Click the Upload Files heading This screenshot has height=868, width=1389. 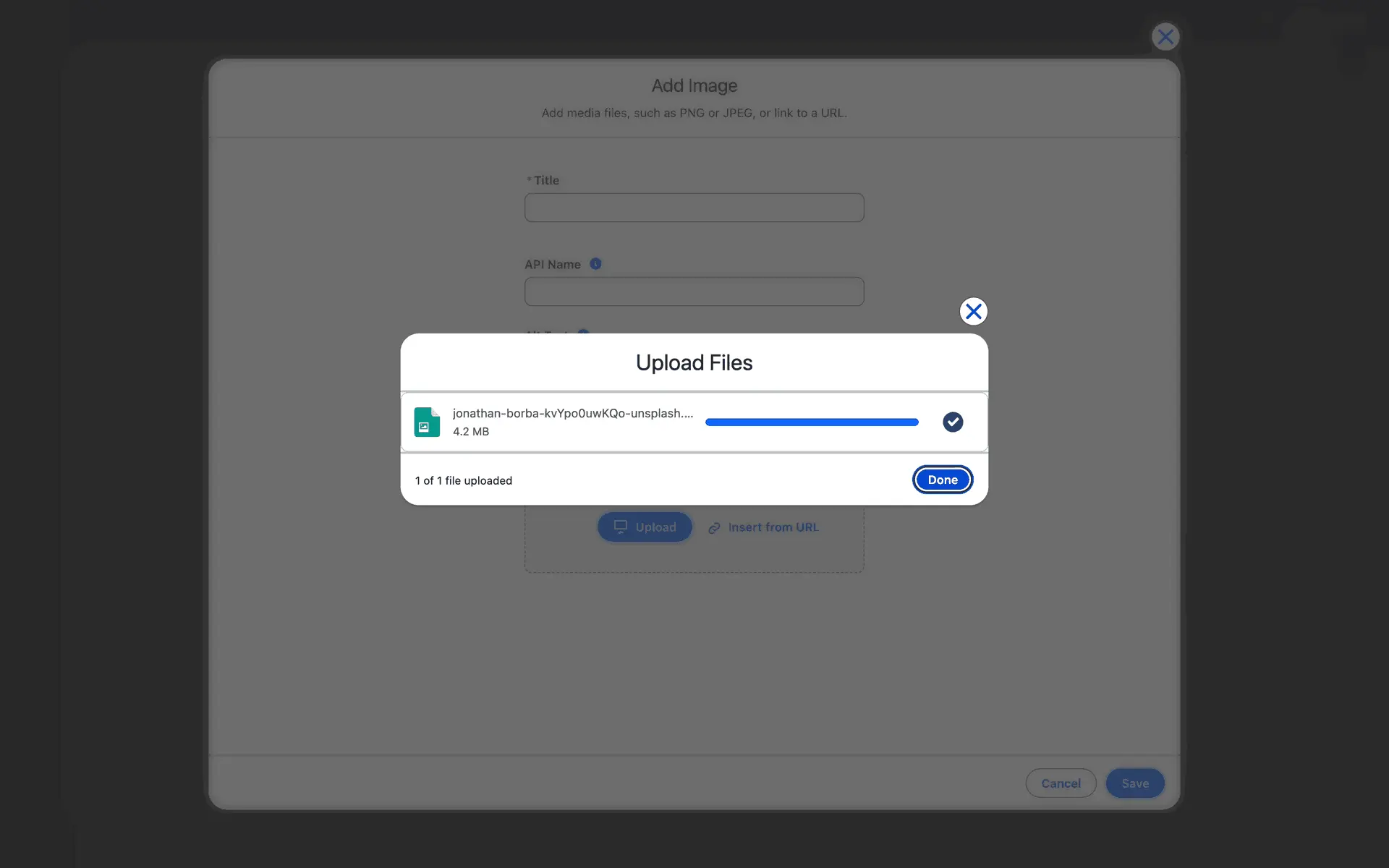click(694, 362)
